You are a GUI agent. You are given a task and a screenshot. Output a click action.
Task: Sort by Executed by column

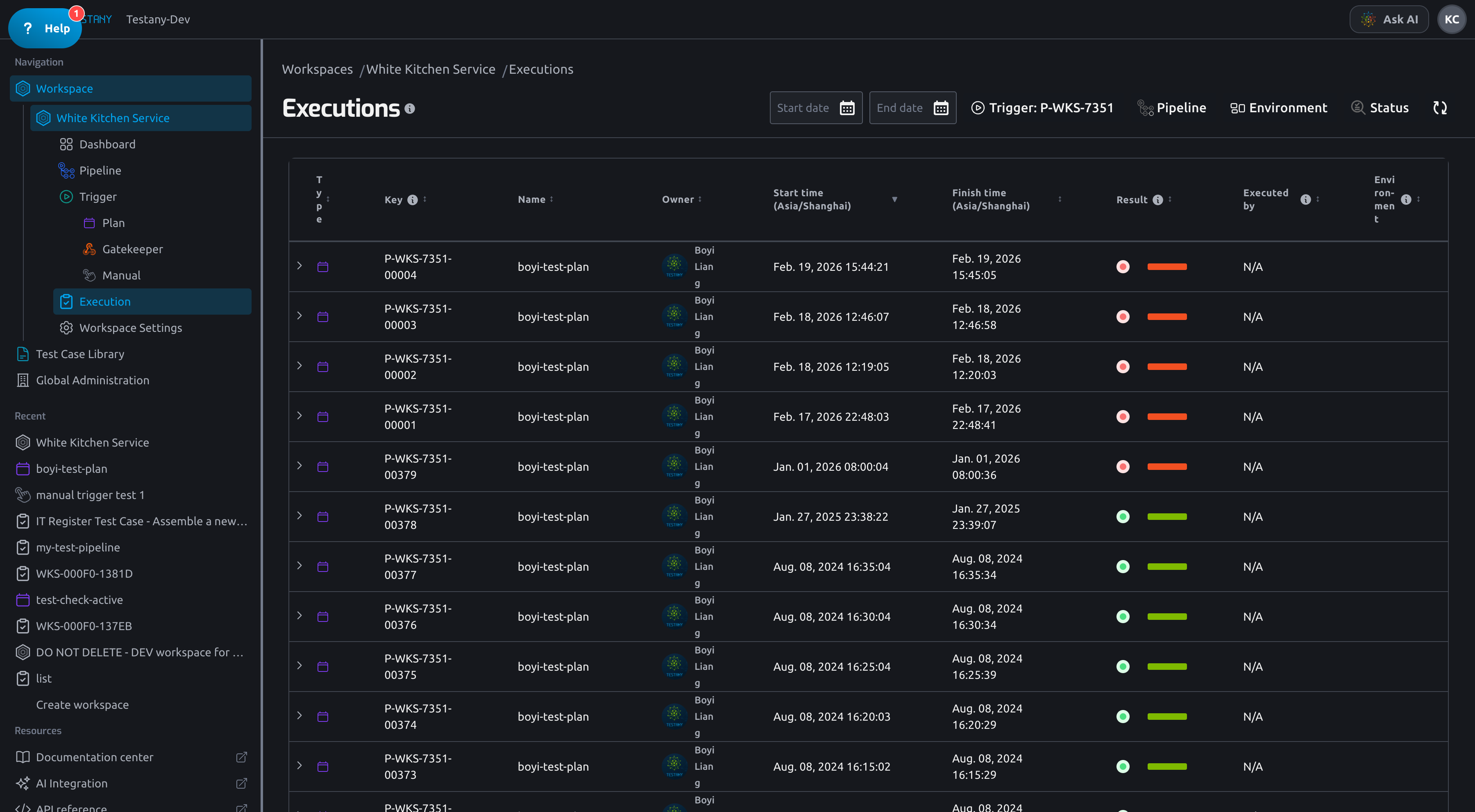[1318, 199]
